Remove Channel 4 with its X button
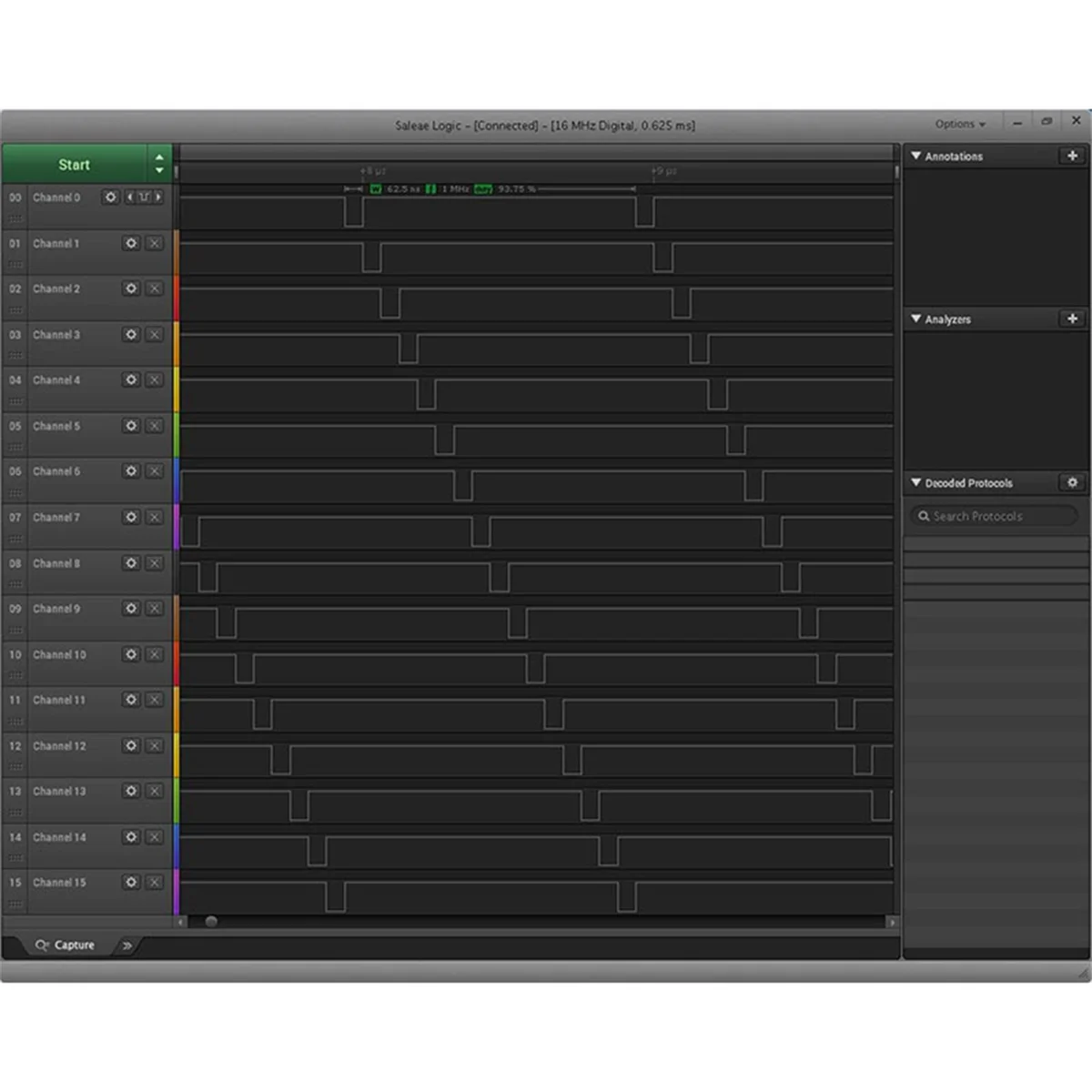The height and width of the screenshot is (1092, 1092). 155,379
